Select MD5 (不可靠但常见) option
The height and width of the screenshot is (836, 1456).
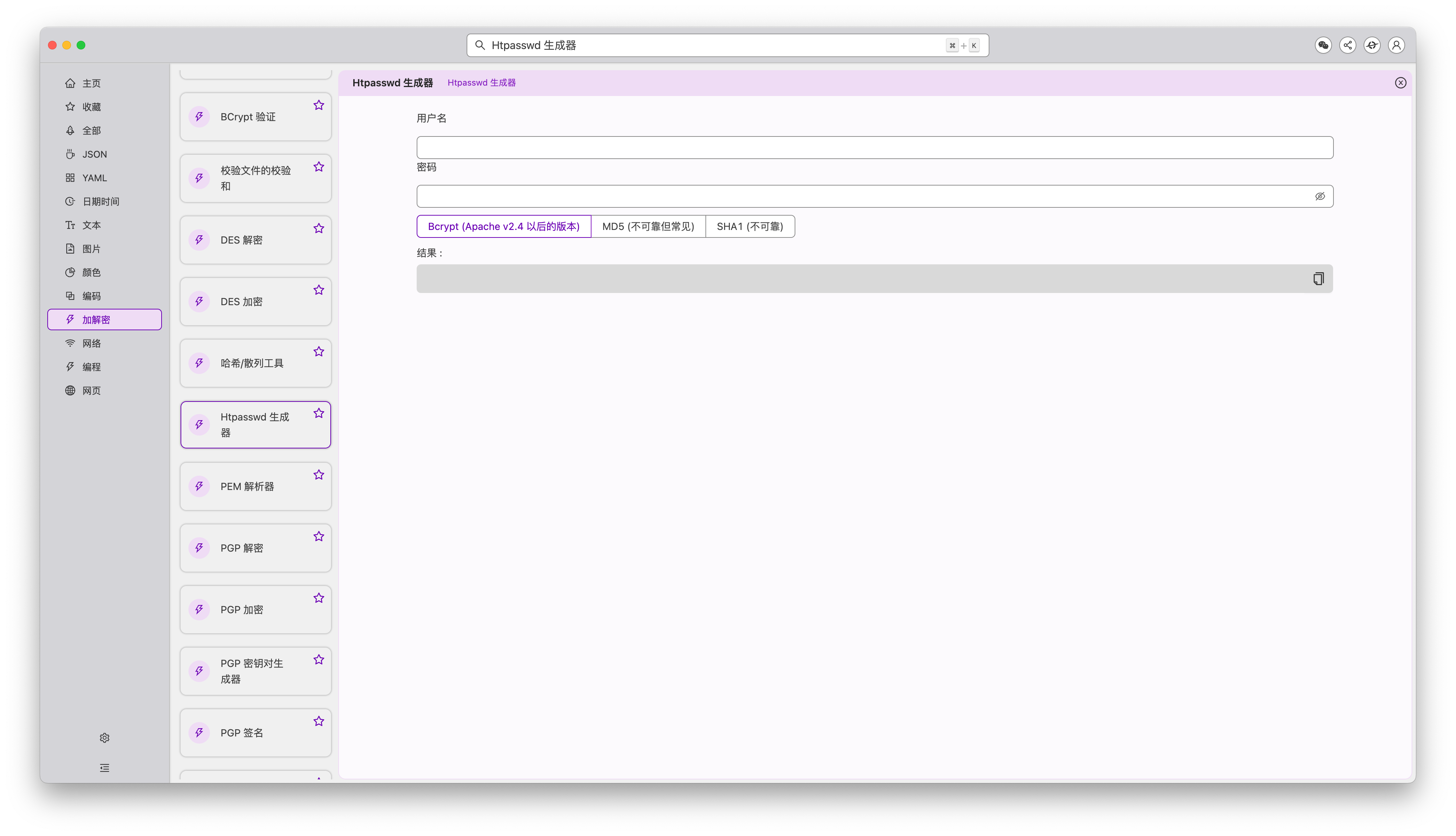pyautogui.click(x=648, y=226)
